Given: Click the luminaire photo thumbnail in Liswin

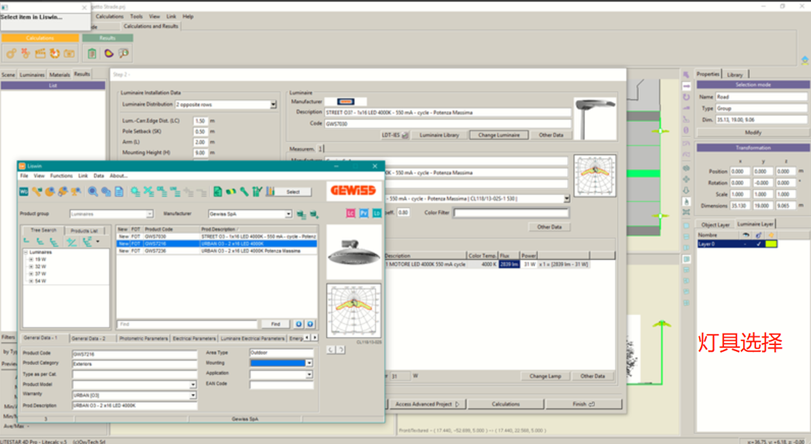Looking at the screenshot, I should (354, 252).
